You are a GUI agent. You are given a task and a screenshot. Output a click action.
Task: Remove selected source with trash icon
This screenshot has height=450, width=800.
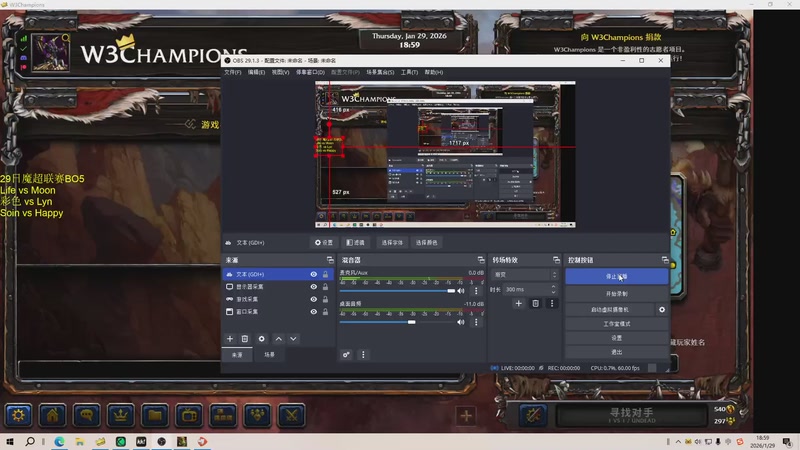pyautogui.click(x=245, y=339)
